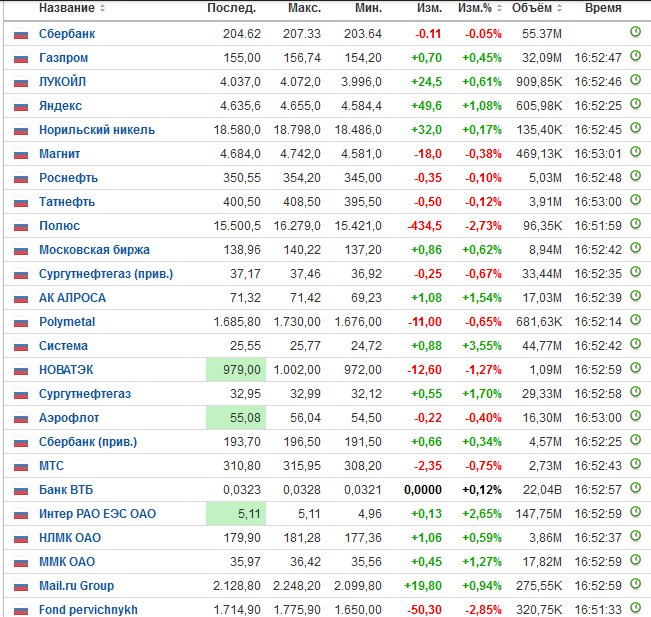Open the АК АЛРОСА stock link
This screenshot has height=617, width=651.
pyautogui.click(x=72, y=298)
